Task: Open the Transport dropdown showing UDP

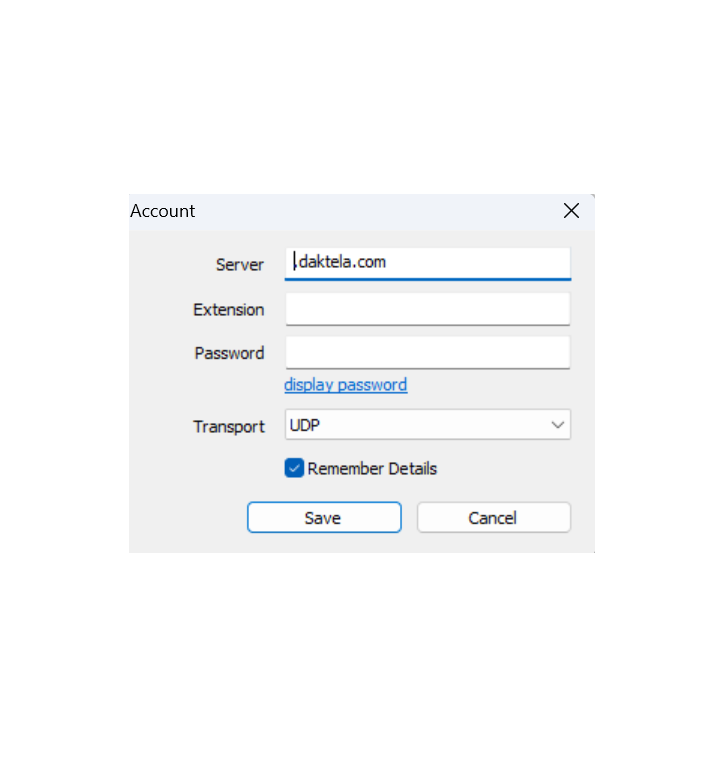Action: 427,425
